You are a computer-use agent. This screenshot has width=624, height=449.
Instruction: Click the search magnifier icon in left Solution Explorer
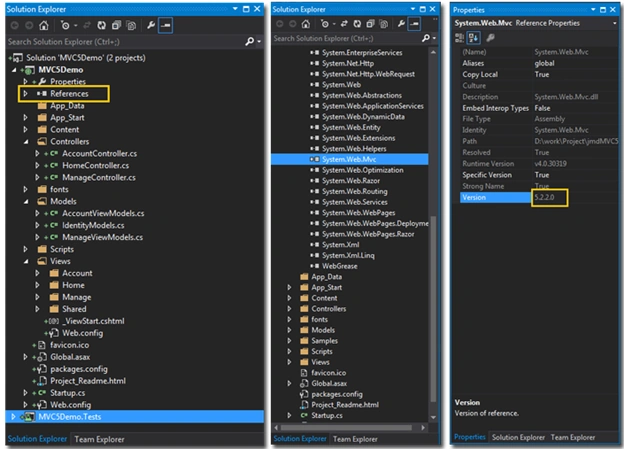[250, 41]
